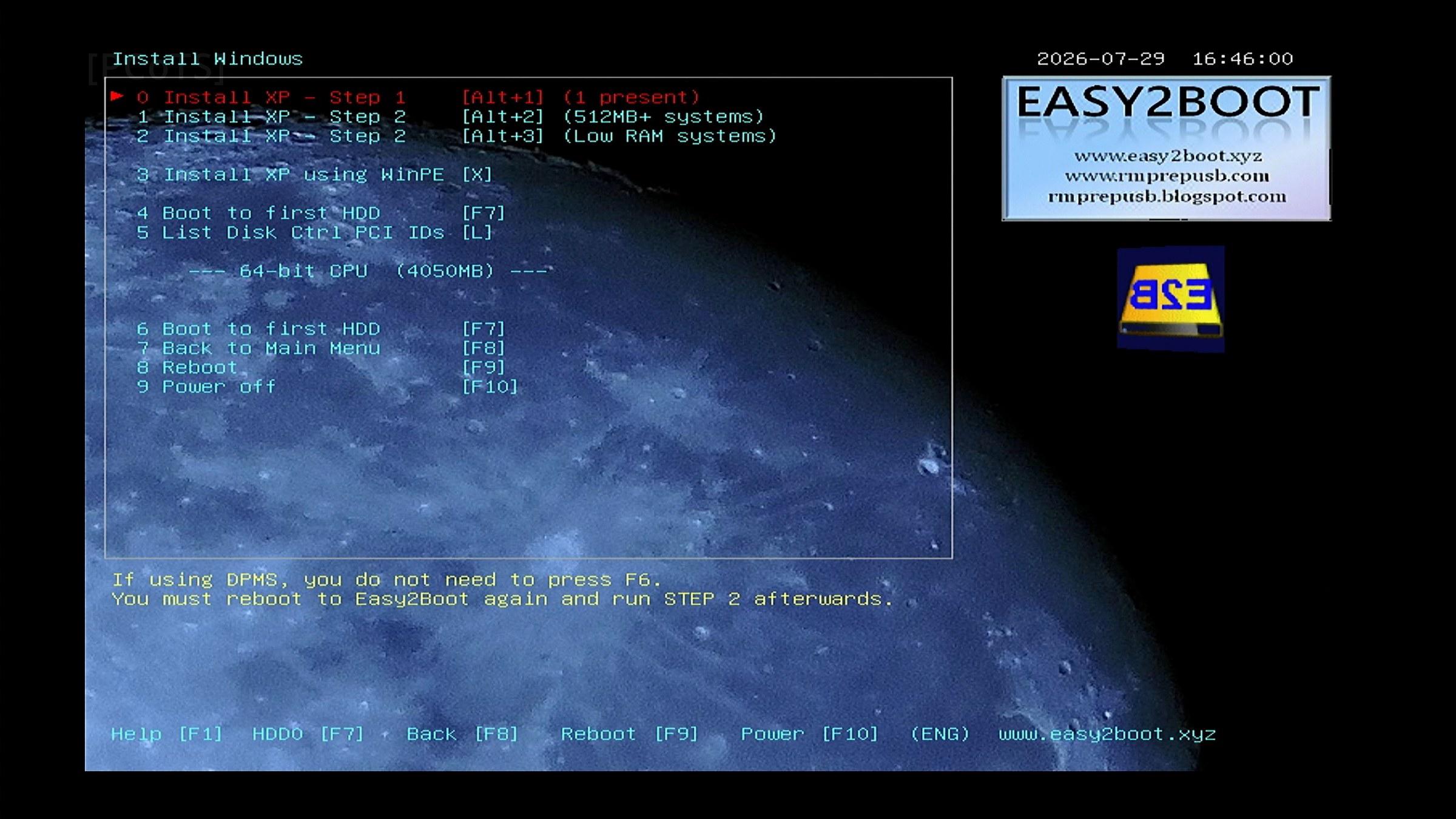
Task: Click the 64-bit CPU (4050MB) line
Action: pos(368,271)
